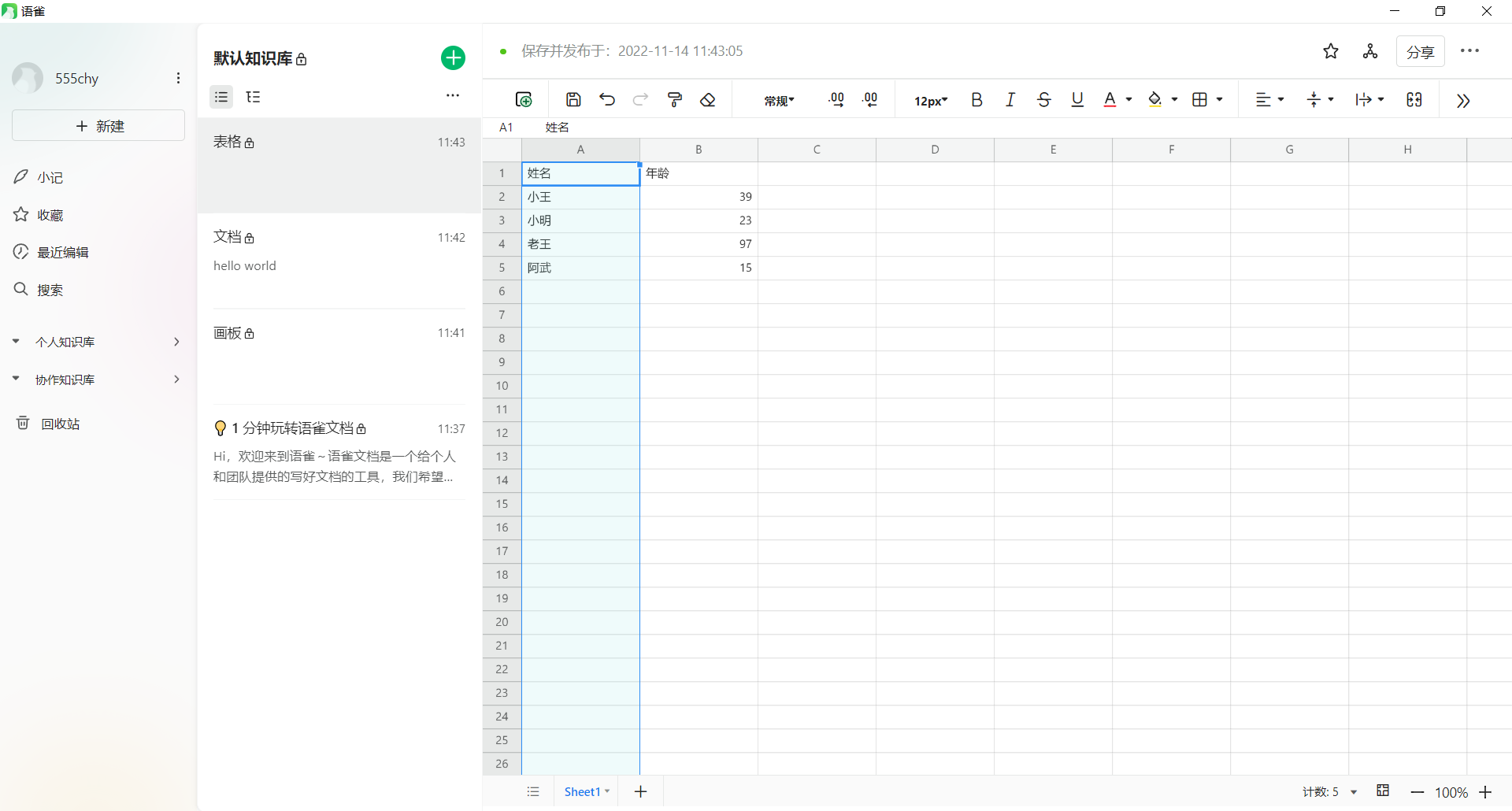Open the 文档 hello world document

click(x=339, y=261)
